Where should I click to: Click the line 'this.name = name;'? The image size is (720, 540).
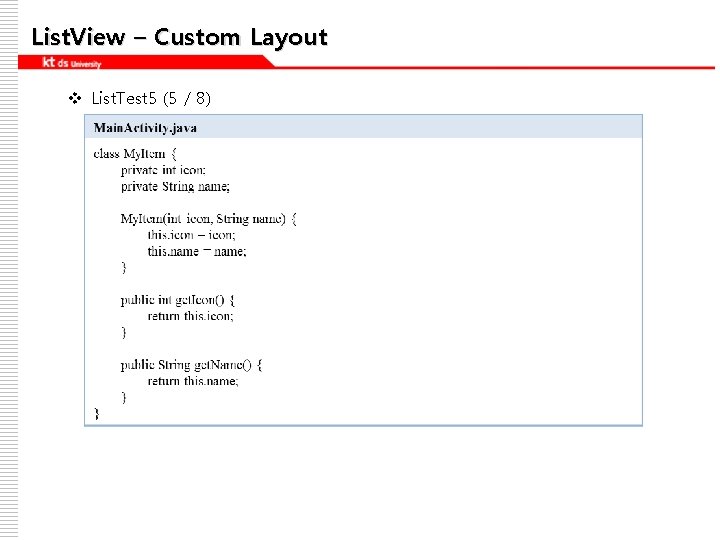point(197,251)
